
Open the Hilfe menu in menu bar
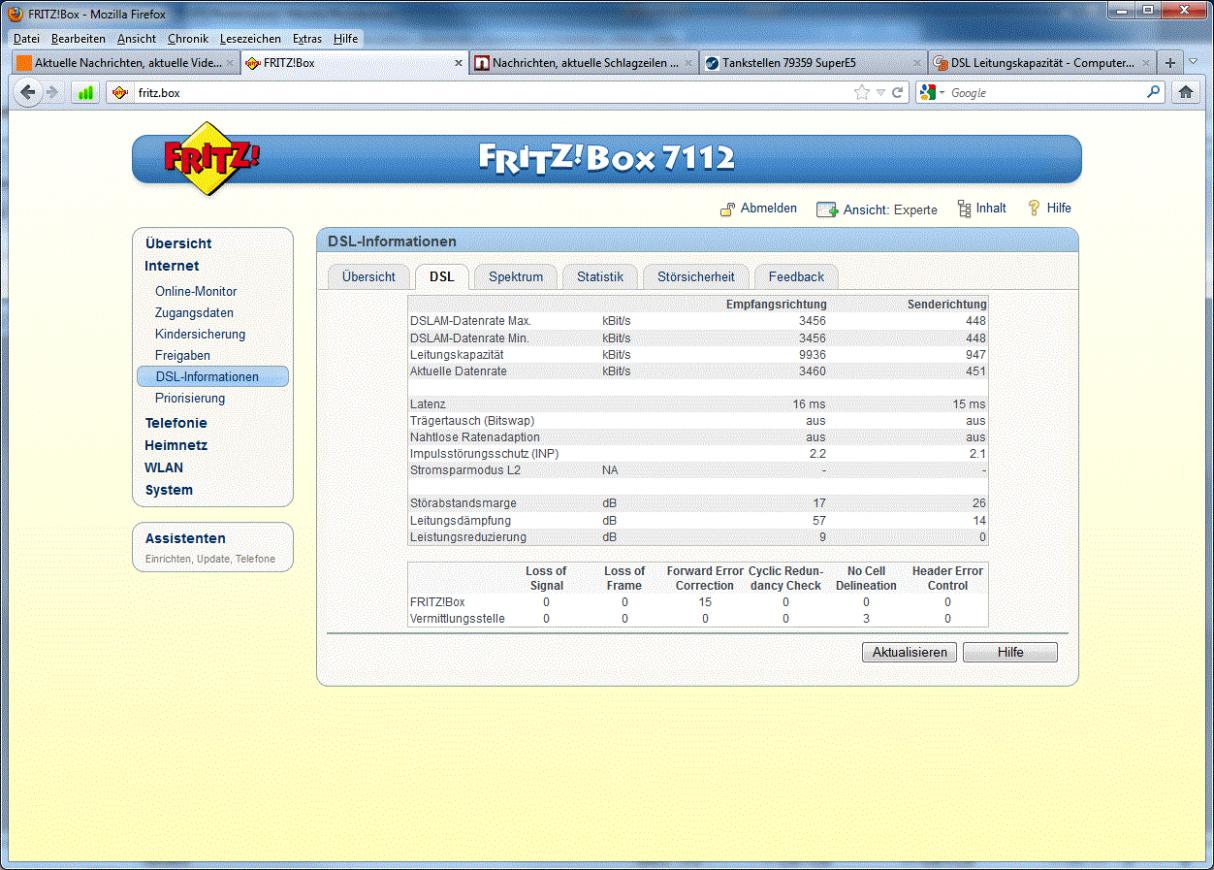346,39
